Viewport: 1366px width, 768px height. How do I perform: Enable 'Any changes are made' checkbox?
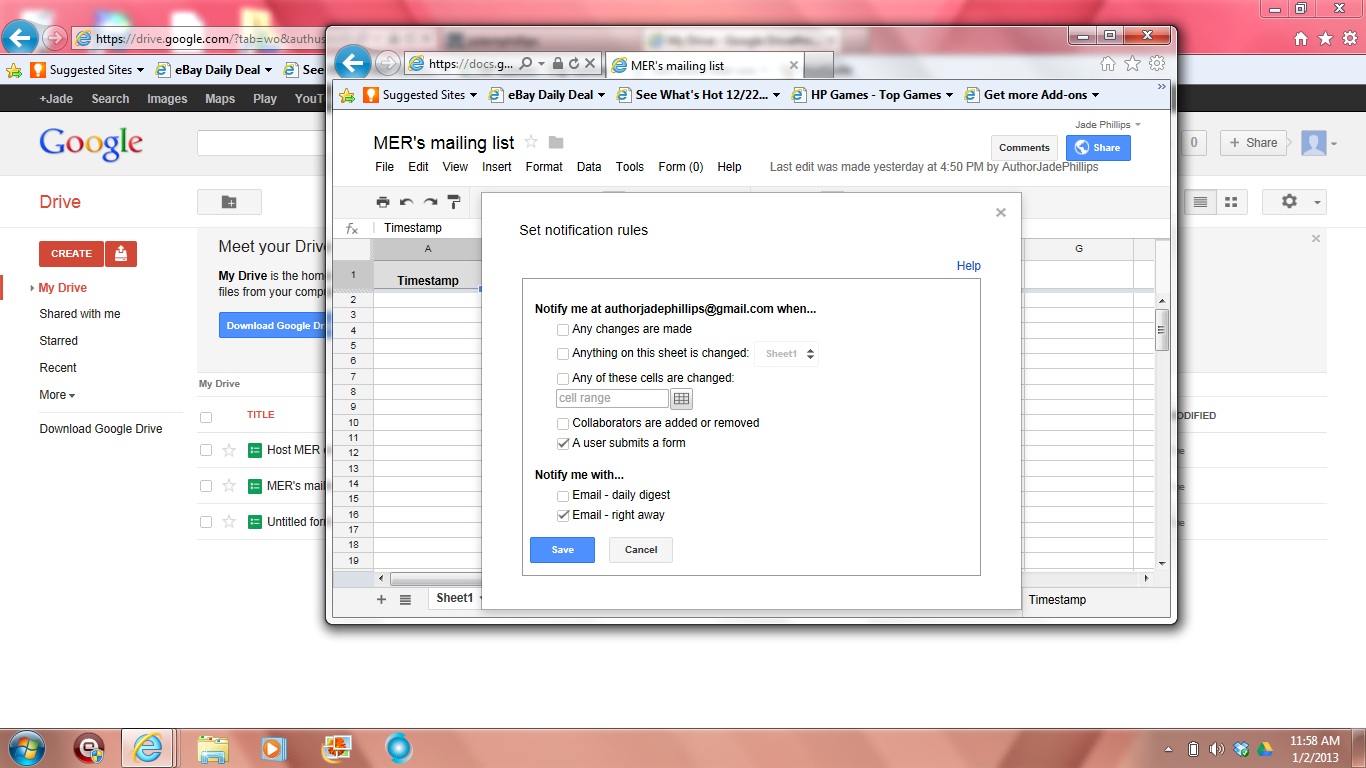(x=563, y=330)
